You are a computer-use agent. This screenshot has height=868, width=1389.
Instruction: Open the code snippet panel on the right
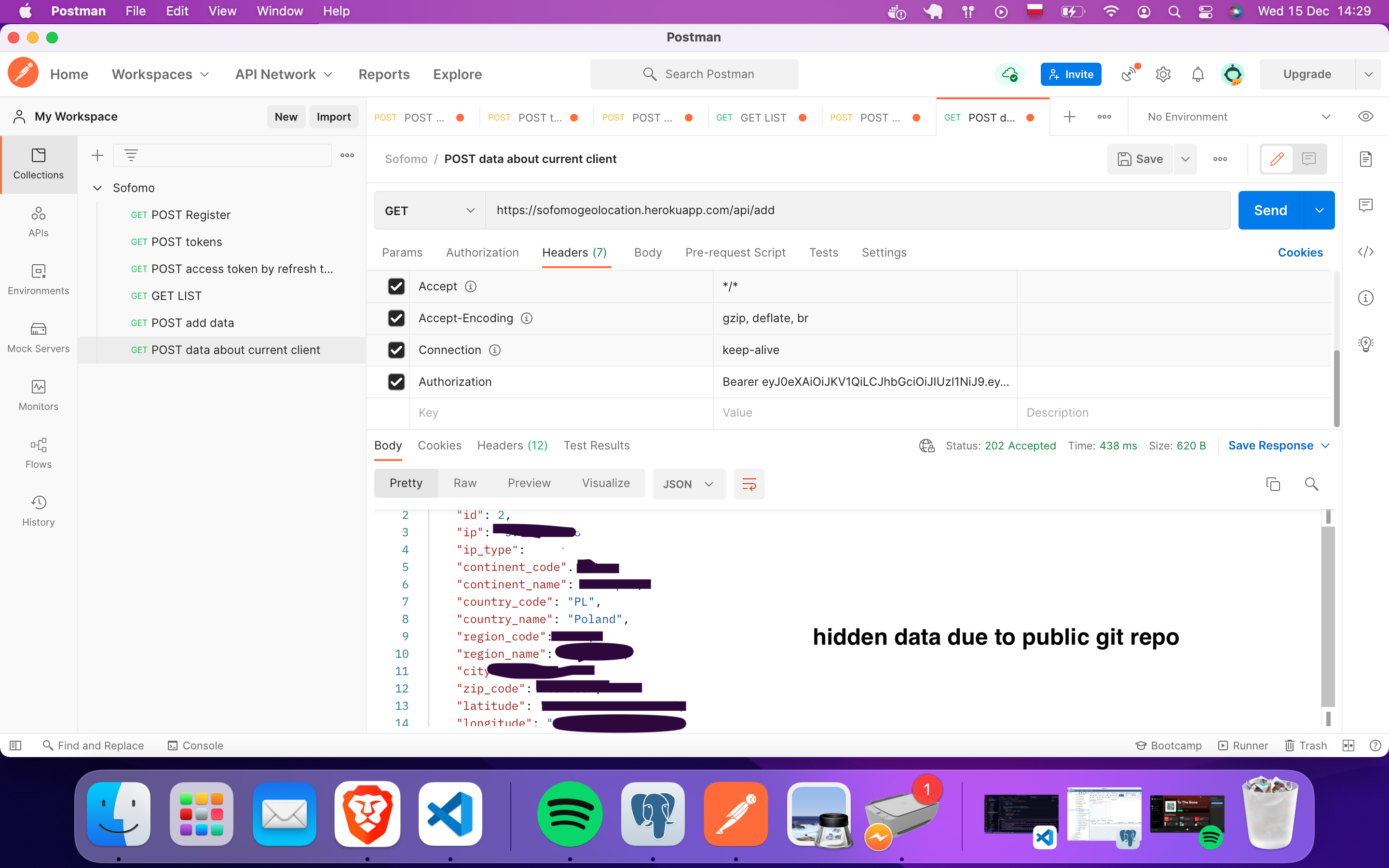point(1365,251)
